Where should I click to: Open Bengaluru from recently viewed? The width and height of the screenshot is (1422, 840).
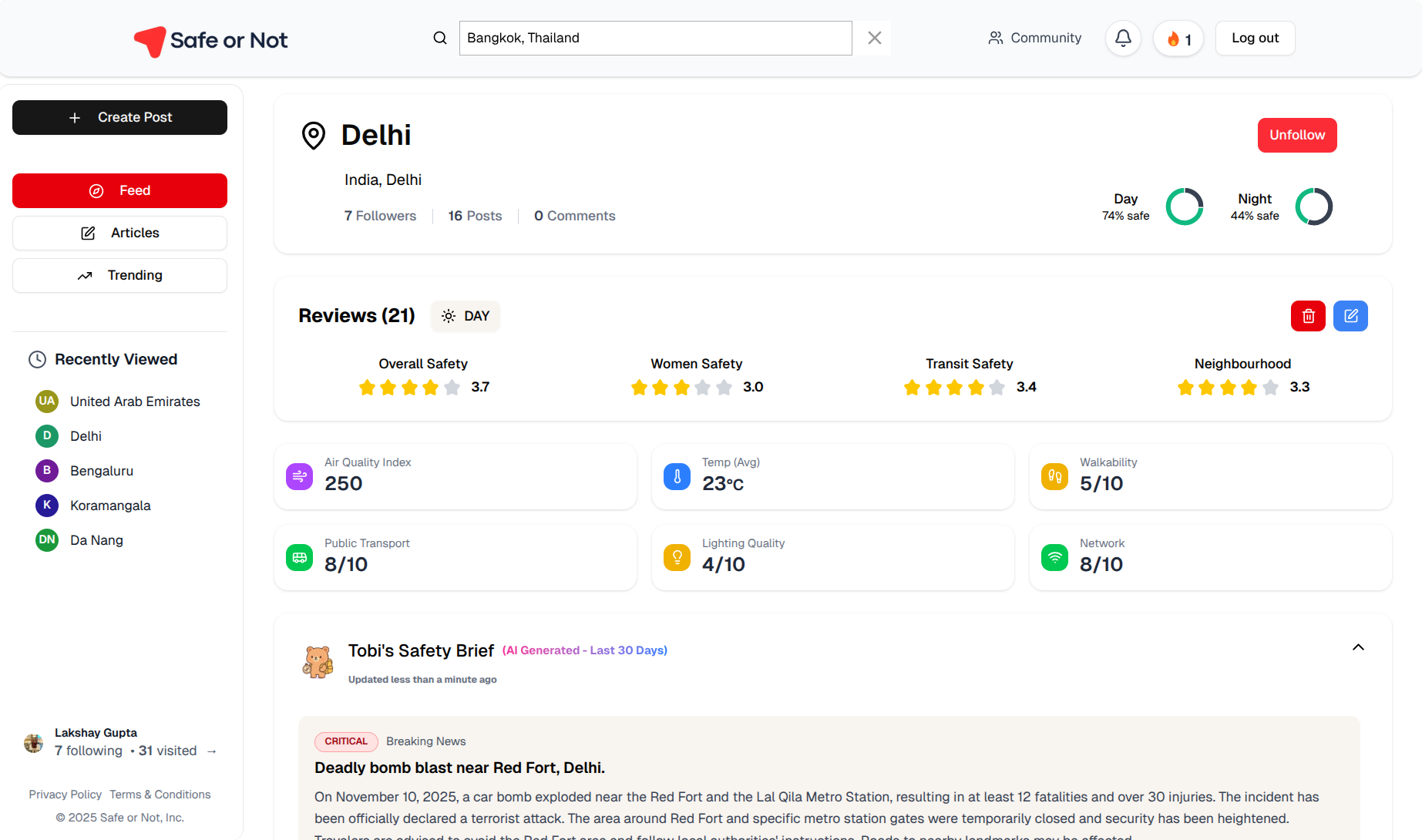(x=102, y=471)
